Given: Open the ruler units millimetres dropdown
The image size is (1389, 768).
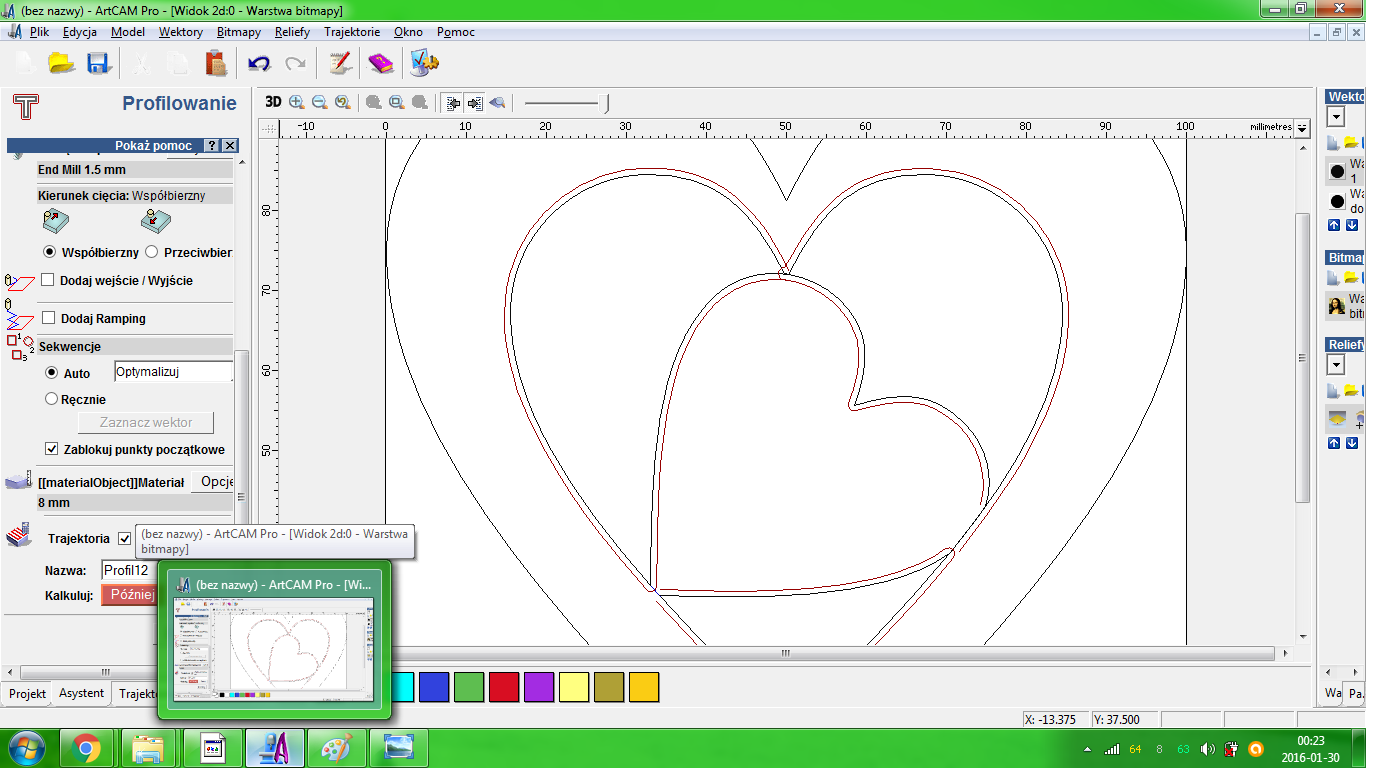Looking at the screenshot, I should pyautogui.click(x=1301, y=128).
